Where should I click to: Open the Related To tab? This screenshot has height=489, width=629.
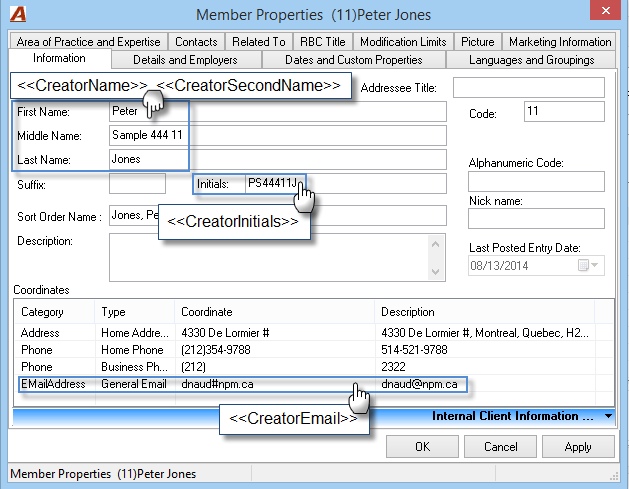coord(259,42)
